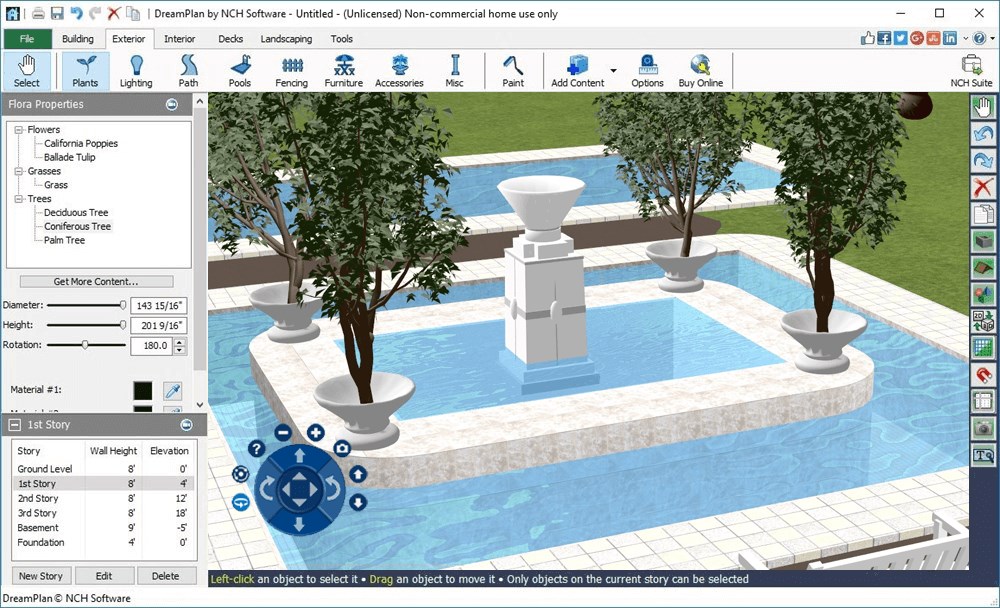This screenshot has width=1000, height=608.
Task: Open the Accessories tool
Action: (399, 71)
